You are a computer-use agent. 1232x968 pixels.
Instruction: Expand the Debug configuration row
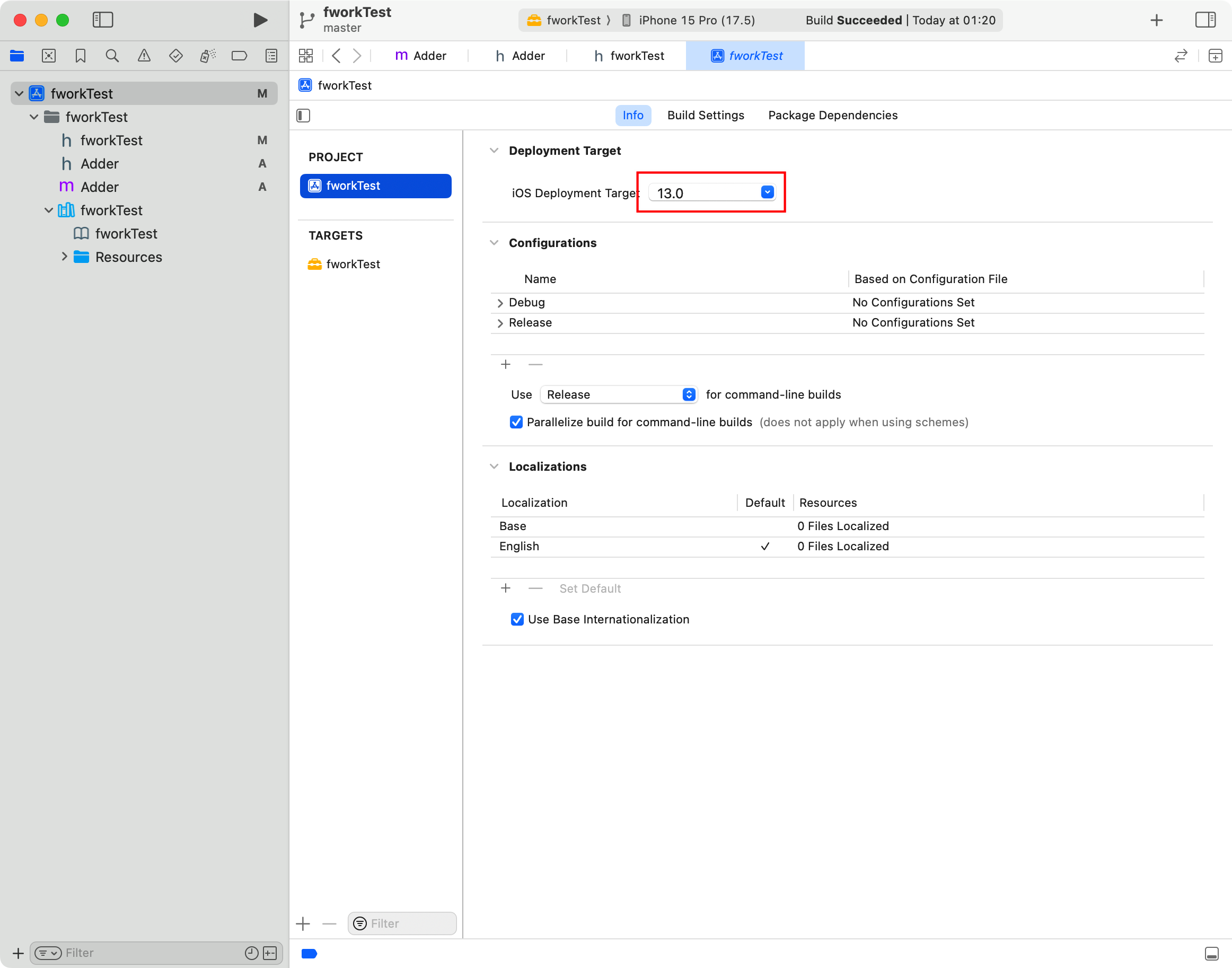500,303
